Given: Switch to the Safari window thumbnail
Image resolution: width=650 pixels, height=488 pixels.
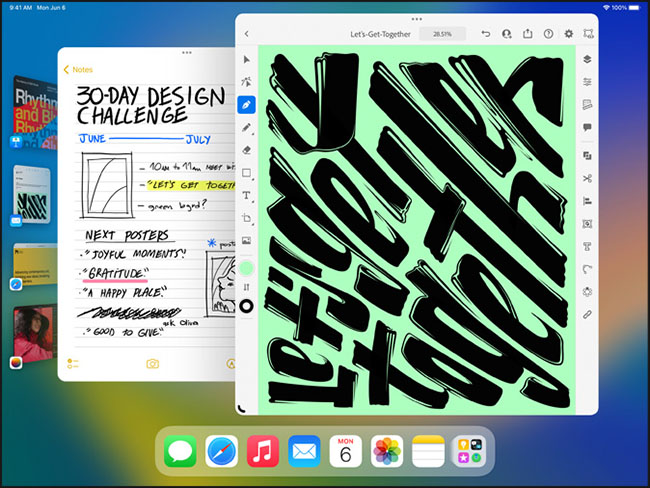Looking at the screenshot, I should 35,265.
